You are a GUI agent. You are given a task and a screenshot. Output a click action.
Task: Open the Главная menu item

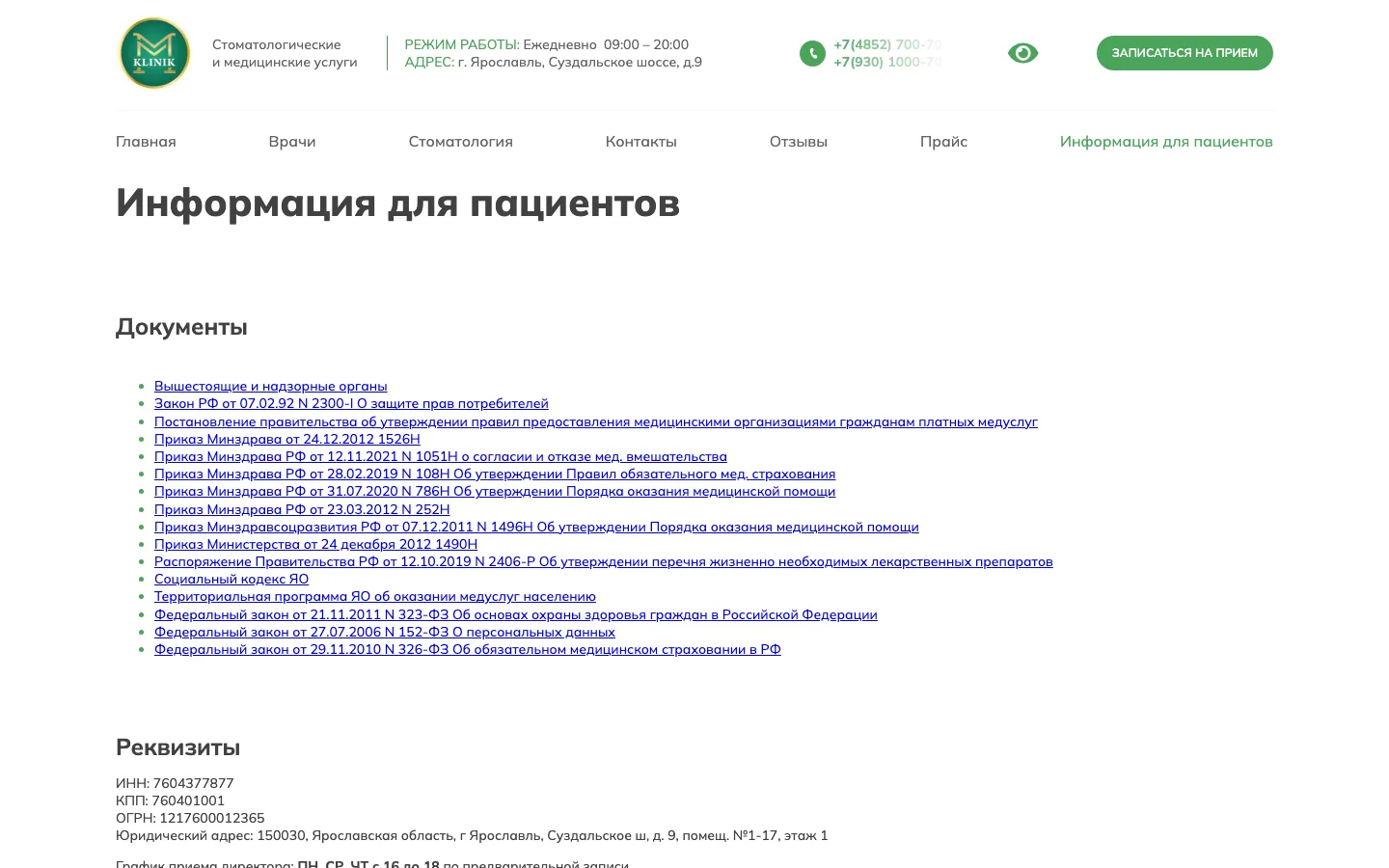146,142
